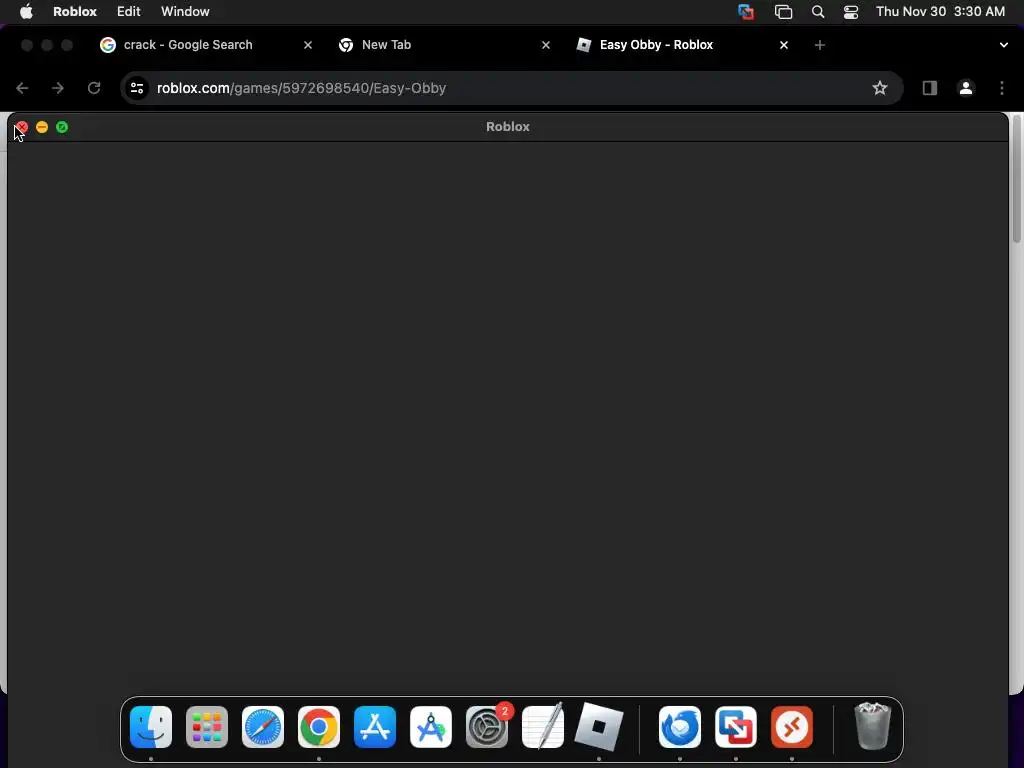Launch Safari from the Dock

tap(263, 727)
